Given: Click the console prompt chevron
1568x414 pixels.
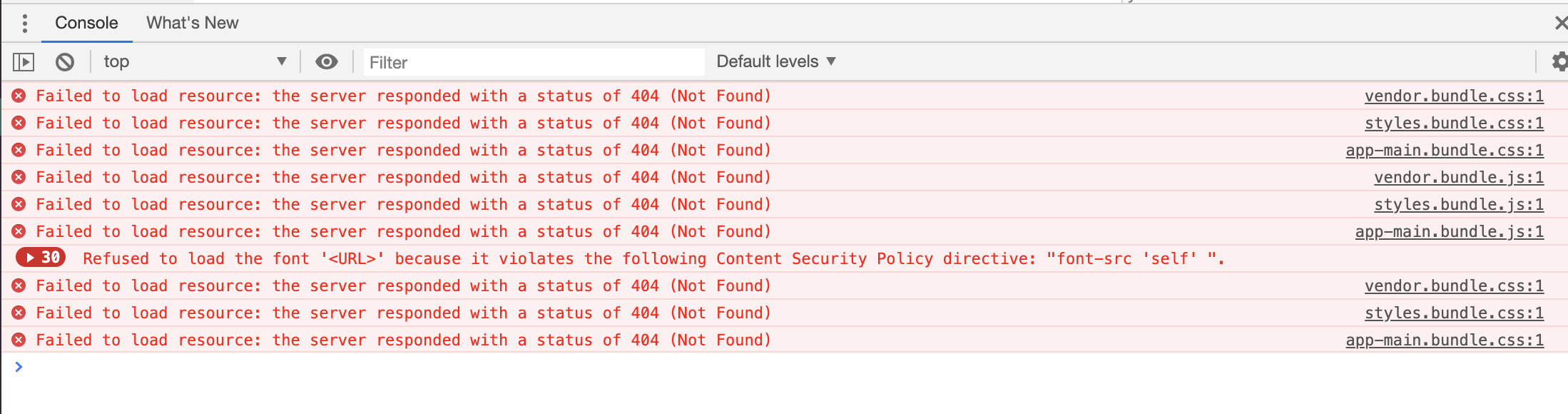Looking at the screenshot, I should click(18, 368).
